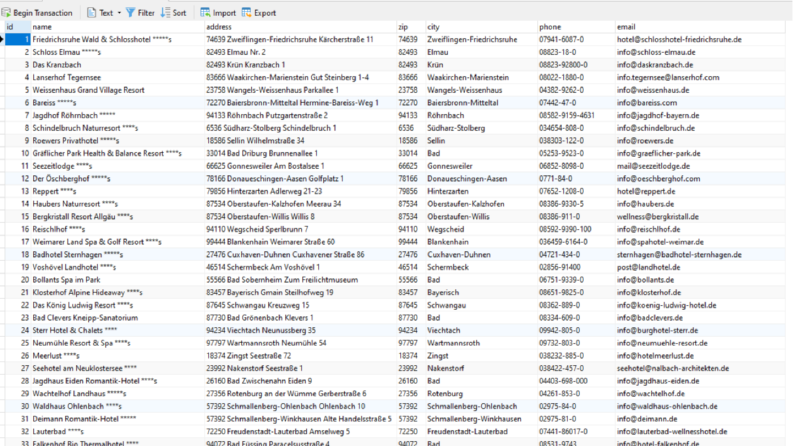Select the current row indicator arrow
This screenshot has height=446, width=793.
click(2, 39)
